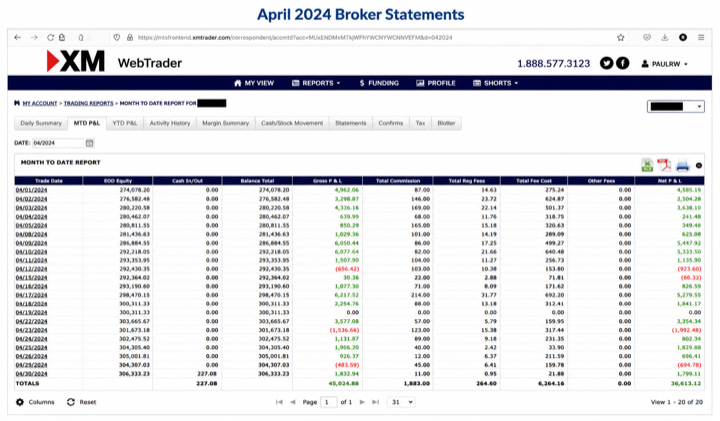This screenshot has height=421, width=720.
Task: Open the Cash/Stock Movement tab
Action: [x=292, y=123]
